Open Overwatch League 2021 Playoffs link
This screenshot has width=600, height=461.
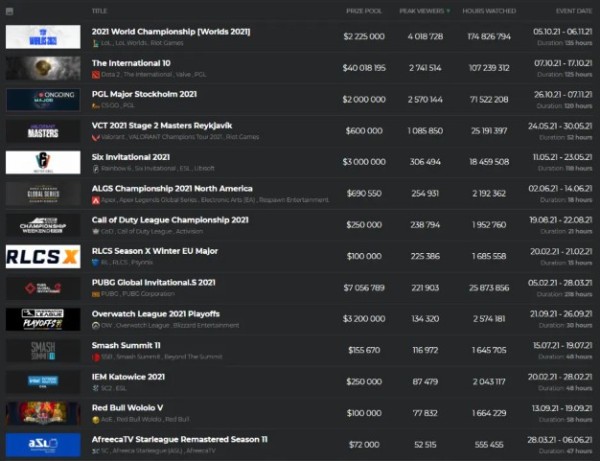156,314
